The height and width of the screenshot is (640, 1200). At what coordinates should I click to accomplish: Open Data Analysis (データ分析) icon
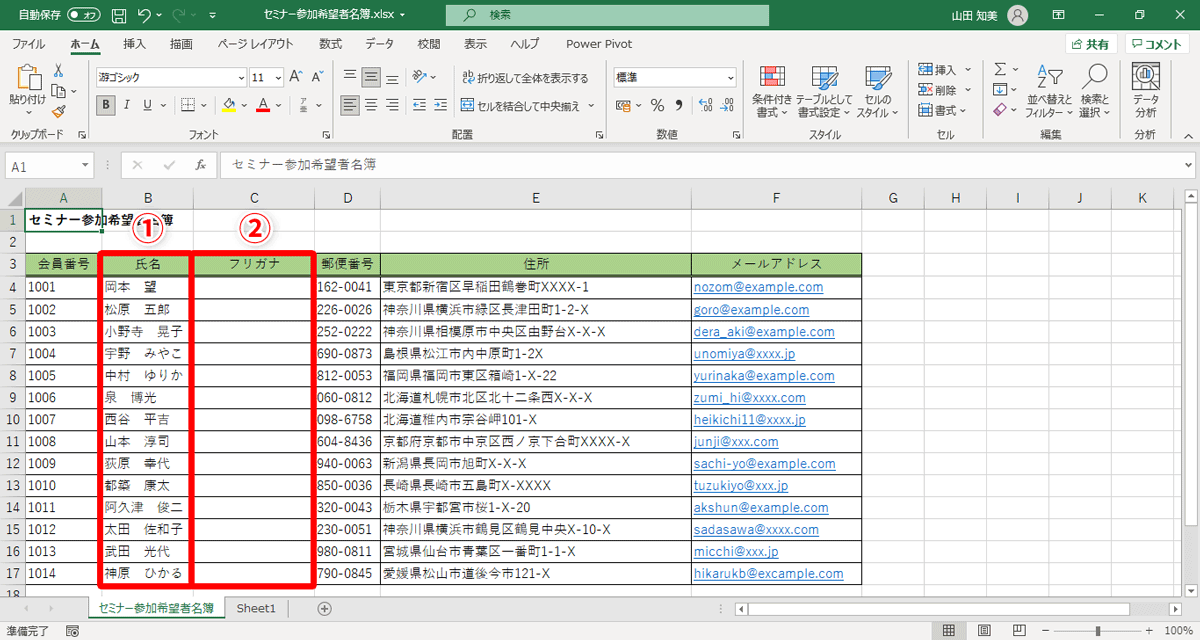[x=1145, y=92]
